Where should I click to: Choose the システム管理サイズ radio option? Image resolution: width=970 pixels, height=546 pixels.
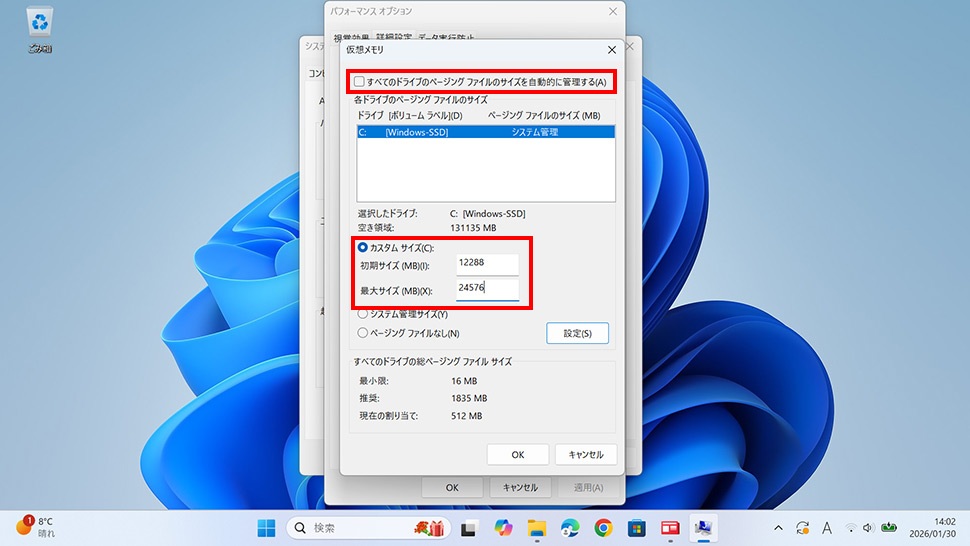(363, 315)
